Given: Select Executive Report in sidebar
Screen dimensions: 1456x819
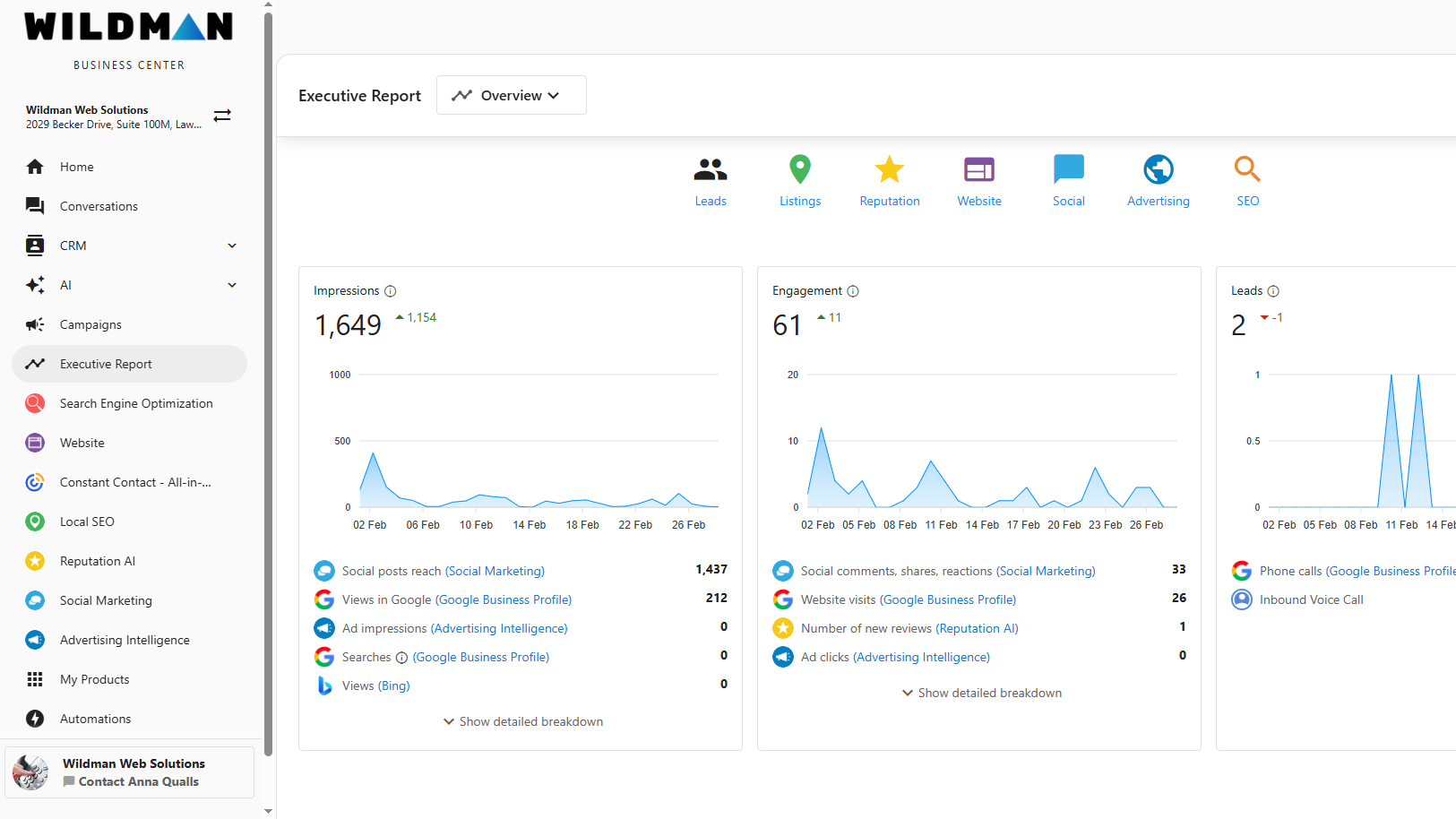Looking at the screenshot, I should click(129, 364).
